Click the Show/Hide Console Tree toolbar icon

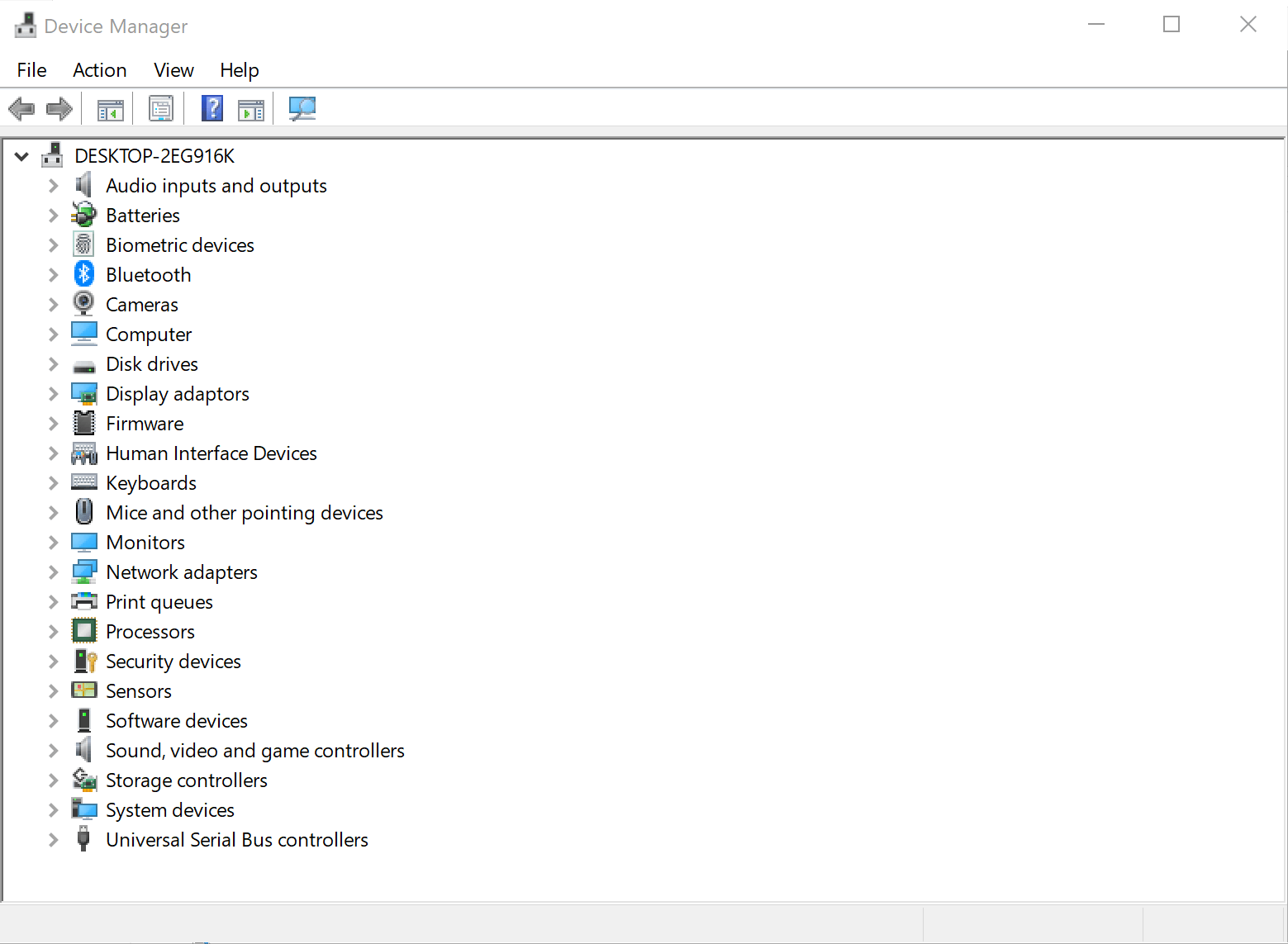click(110, 109)
